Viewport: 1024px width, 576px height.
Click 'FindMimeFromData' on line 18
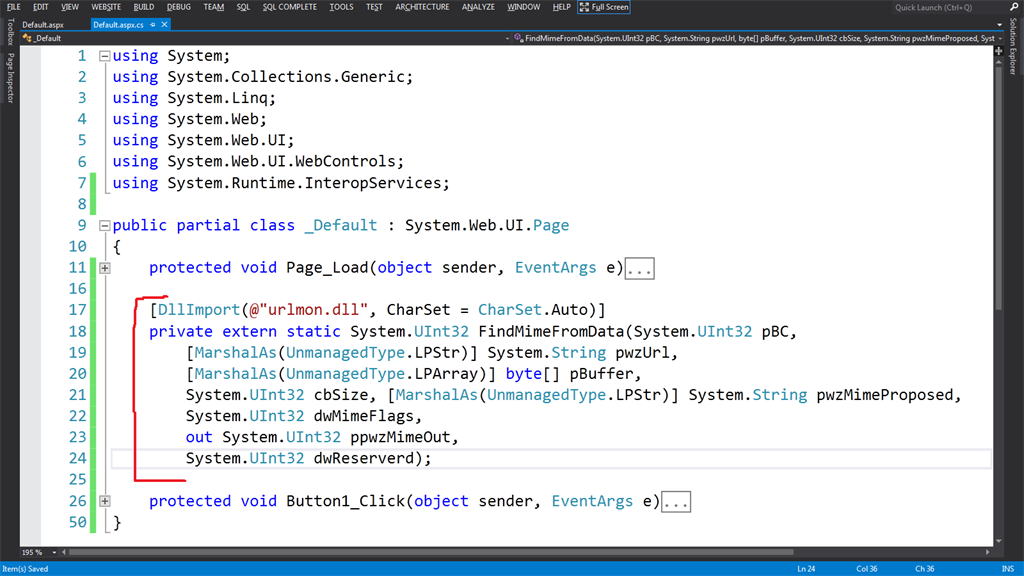tap(552, 332)
